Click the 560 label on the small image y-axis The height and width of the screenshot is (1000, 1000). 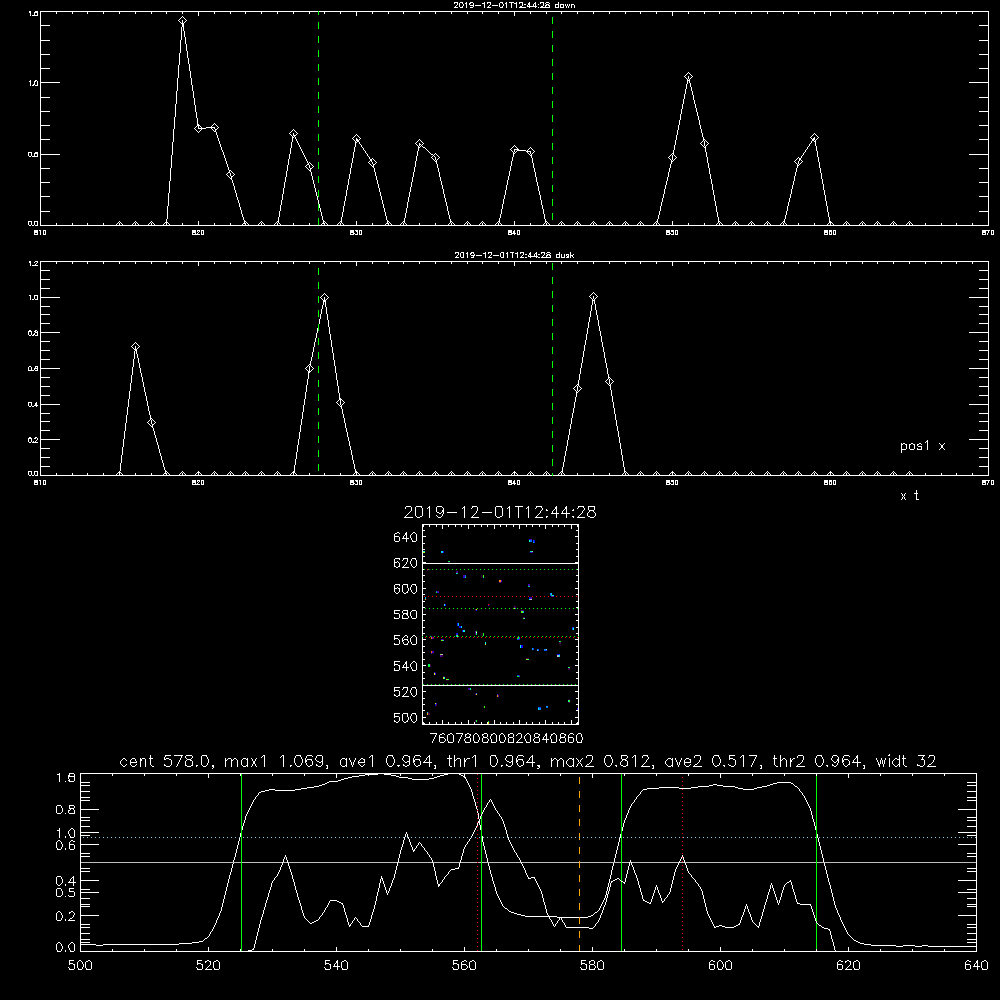(x=406, y=640)
